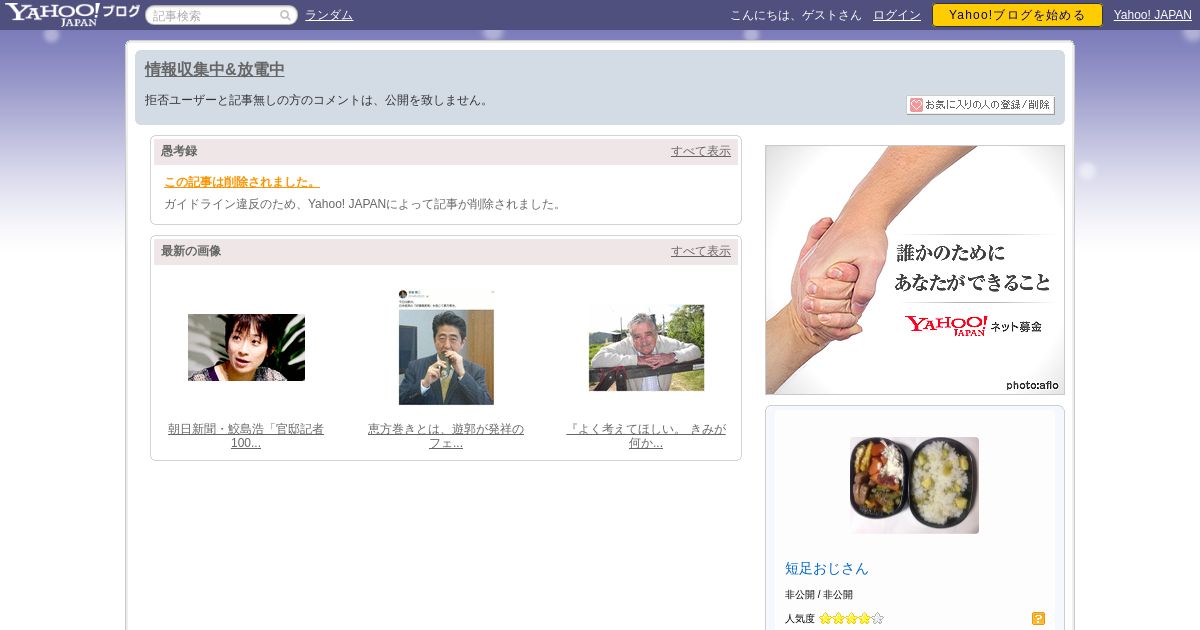The image size is (1200, 630).
Task: Click the 愚考録 section heading
Action: [x=179, y=151]
